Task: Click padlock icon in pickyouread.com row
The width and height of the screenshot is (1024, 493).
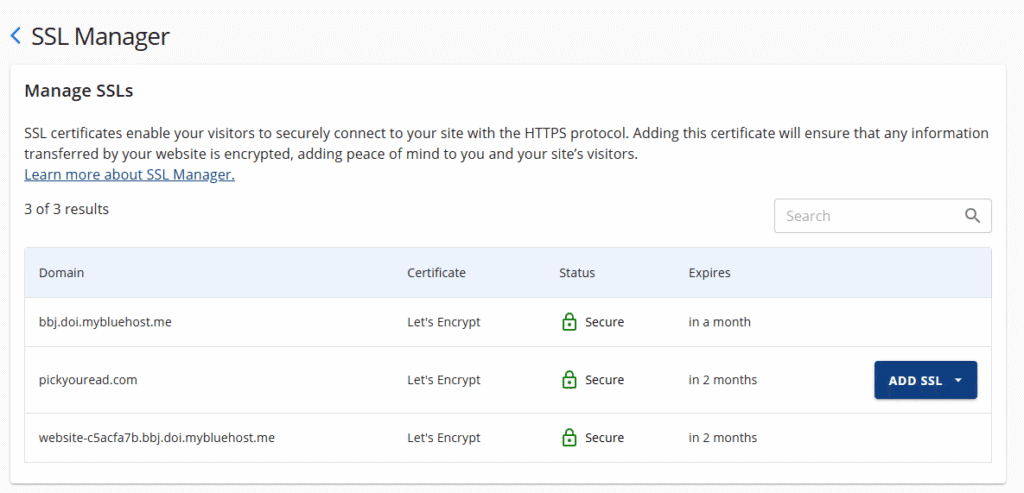Action: pos(569,380)
